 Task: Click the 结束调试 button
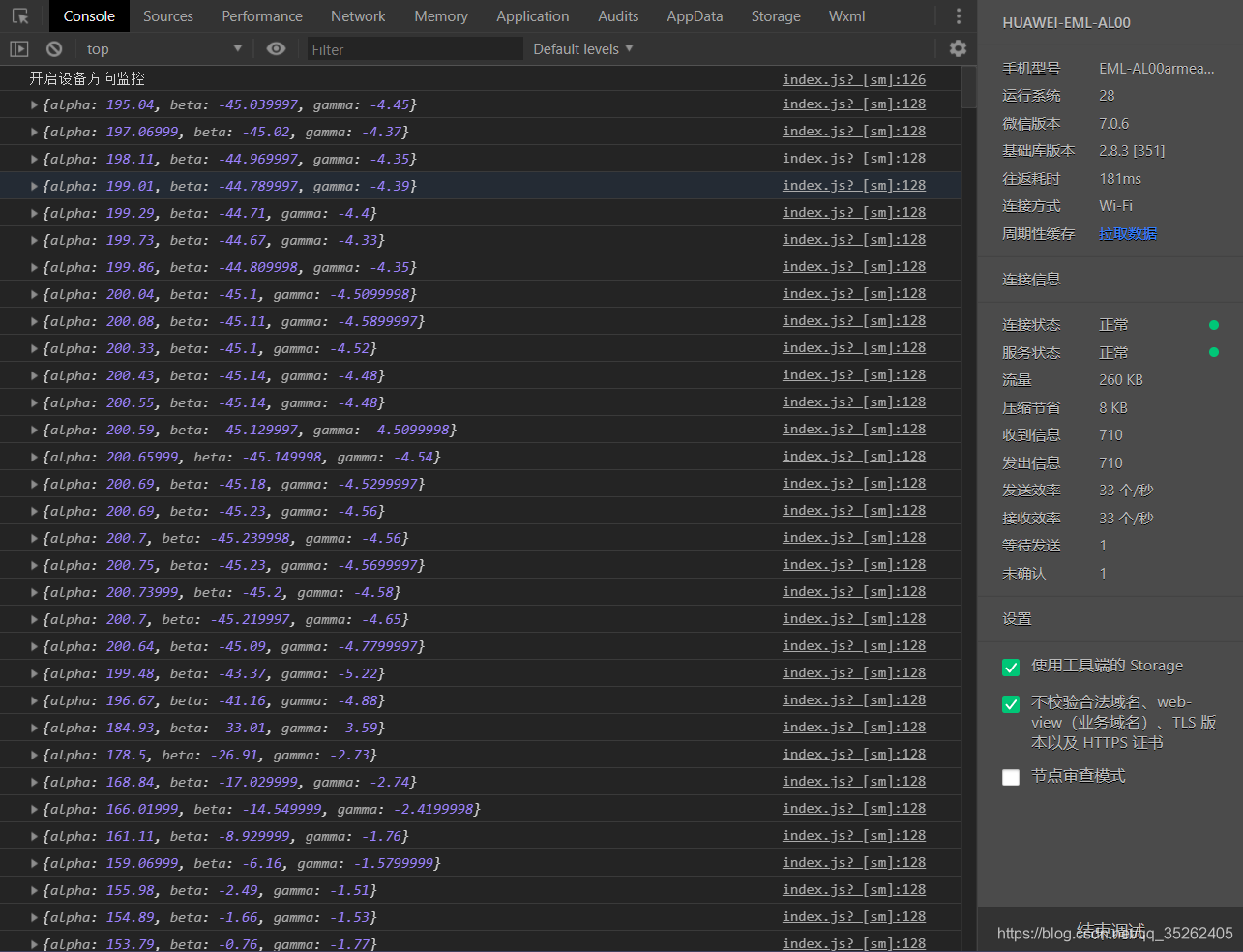[1110, 930]
